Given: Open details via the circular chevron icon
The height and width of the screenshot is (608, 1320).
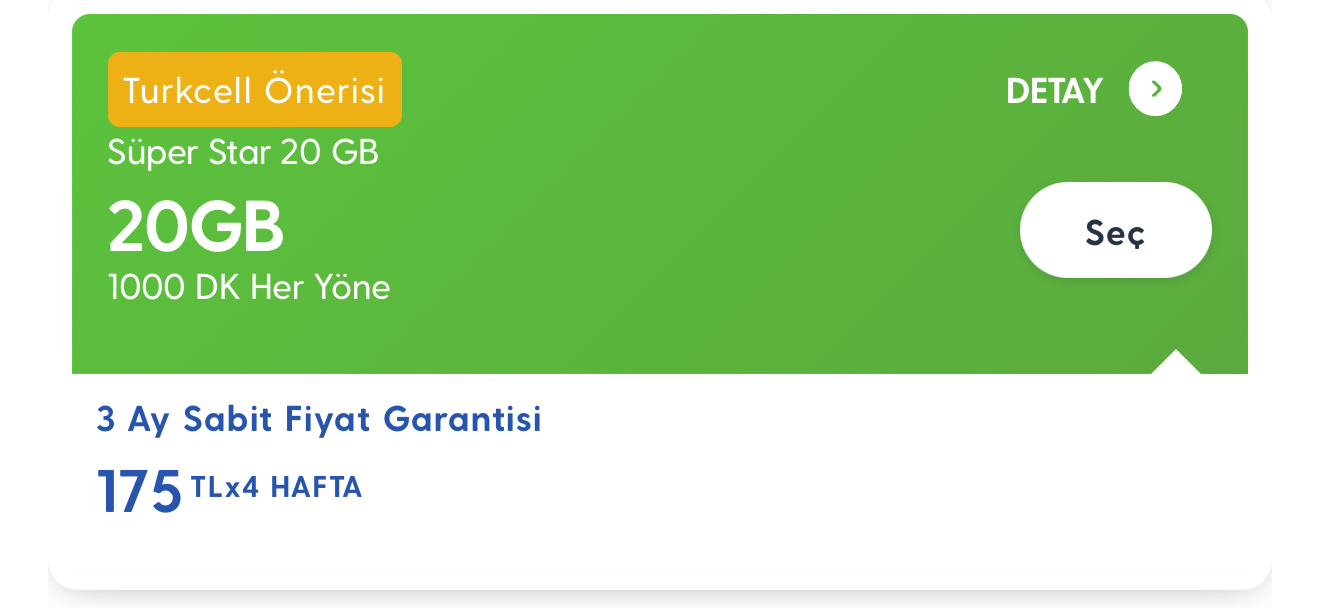Looking at the screenshot, I should (x=1155, y=89).
